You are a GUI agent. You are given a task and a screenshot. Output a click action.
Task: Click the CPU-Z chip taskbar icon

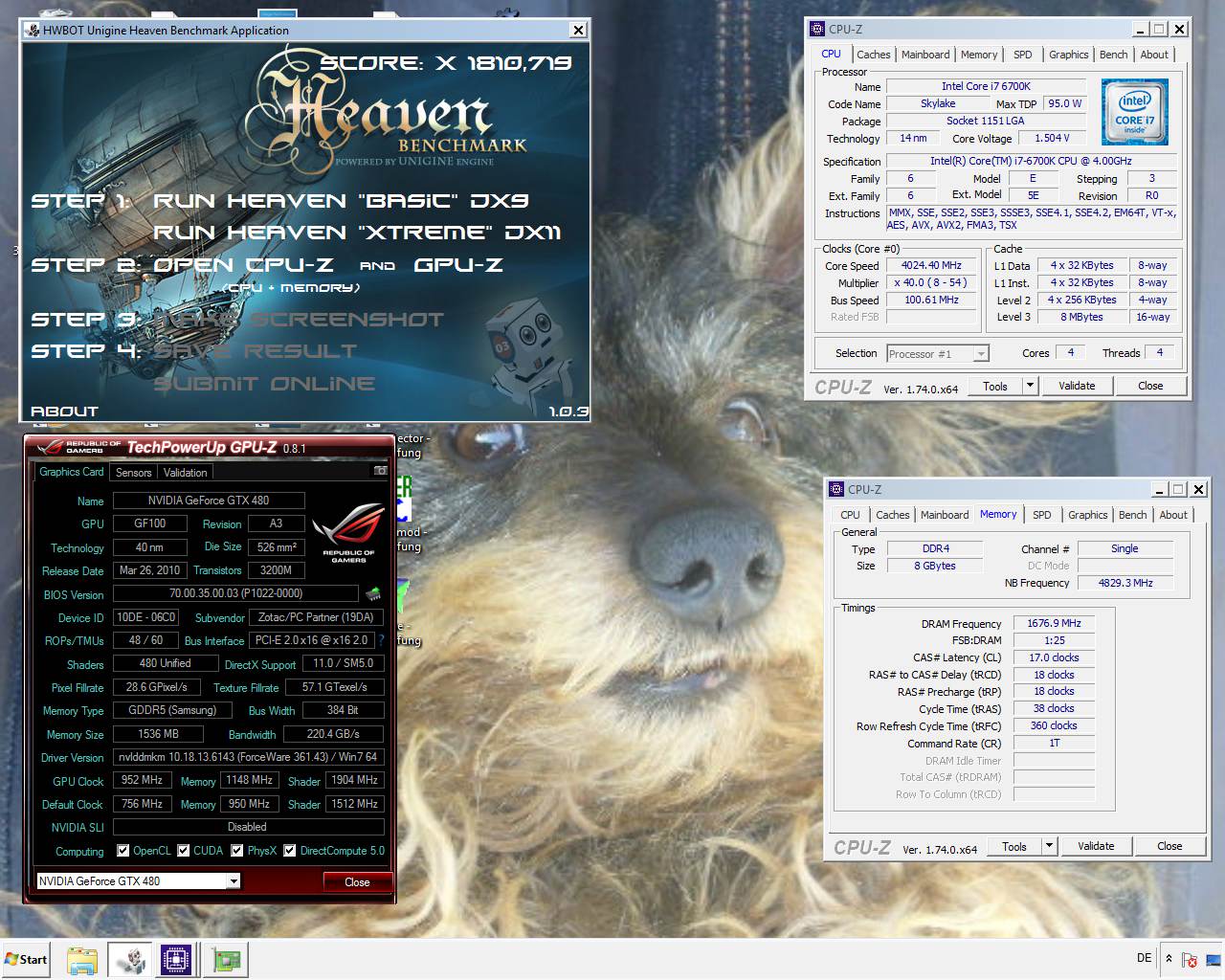click(176, 959)
